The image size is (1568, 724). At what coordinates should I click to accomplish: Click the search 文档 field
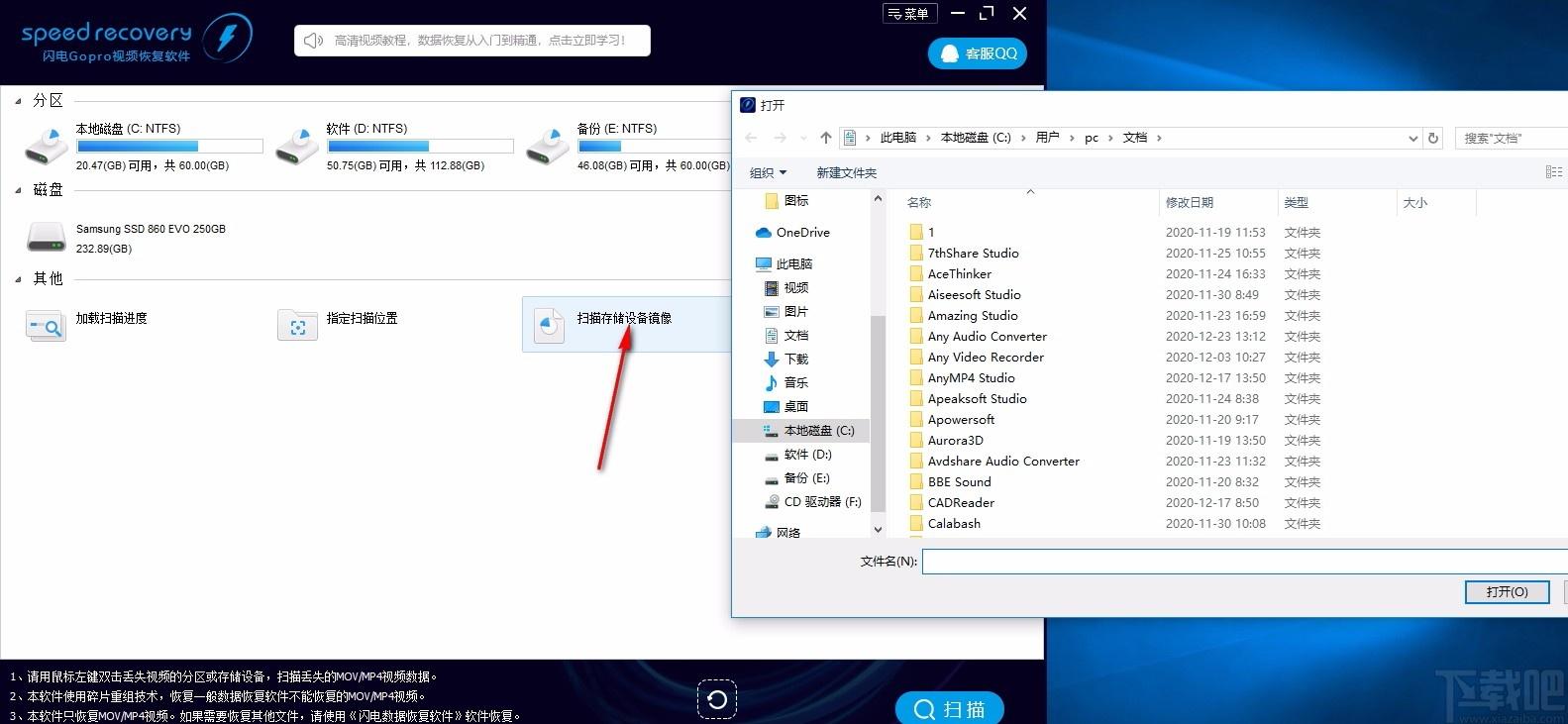coord(1511,139)
